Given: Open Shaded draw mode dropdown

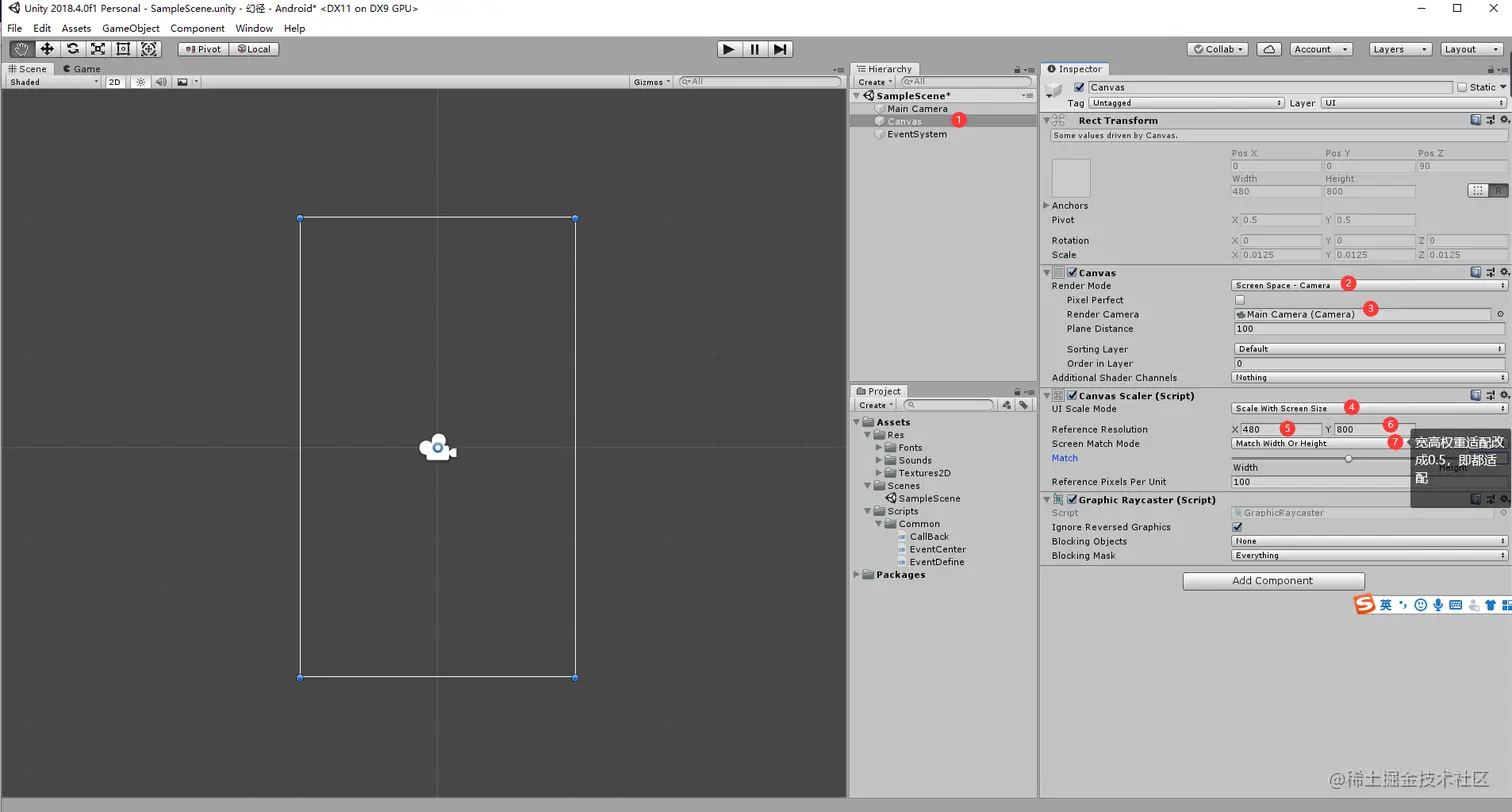Looking at the screenshot, I should (x=54, y=82).
